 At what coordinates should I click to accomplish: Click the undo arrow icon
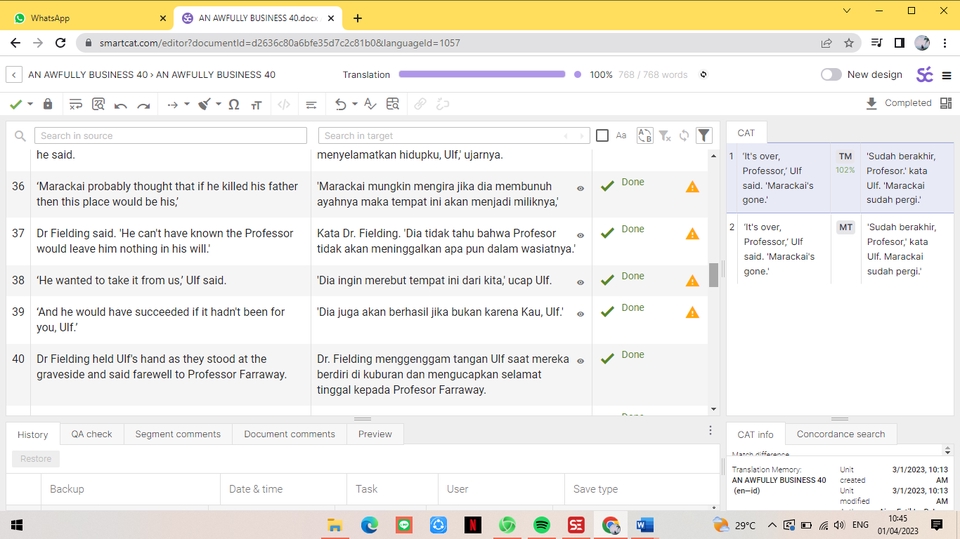(121, 105)
